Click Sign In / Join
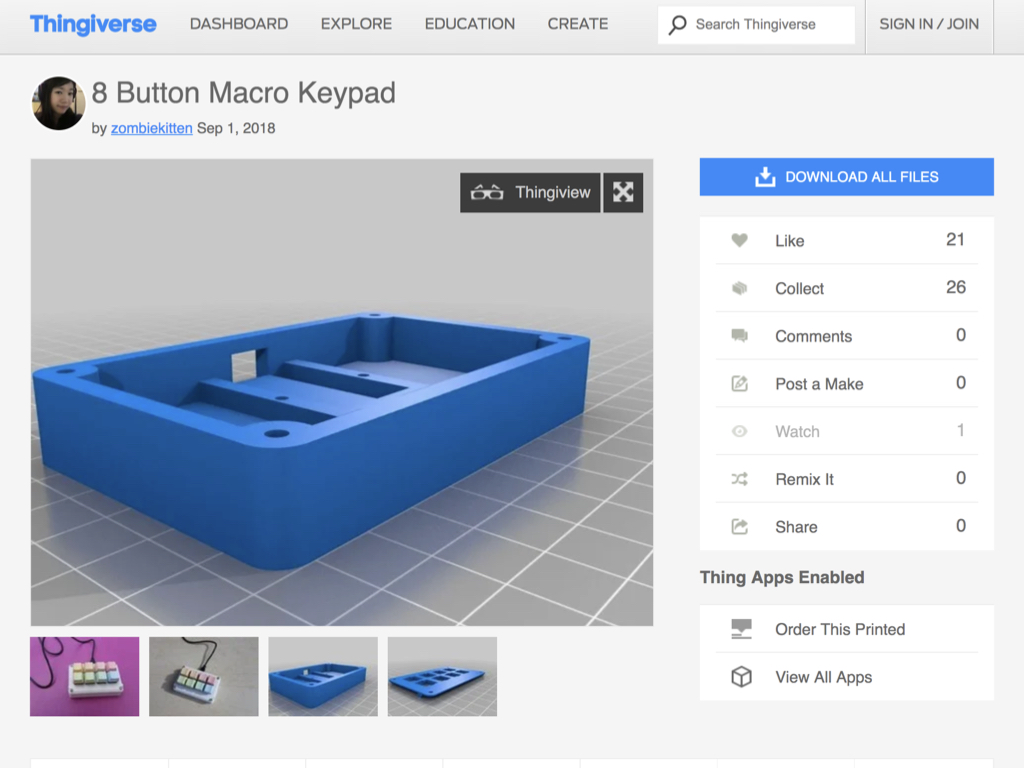The height and width of the screenshot is (768, 1024). [x=929, y=24]
